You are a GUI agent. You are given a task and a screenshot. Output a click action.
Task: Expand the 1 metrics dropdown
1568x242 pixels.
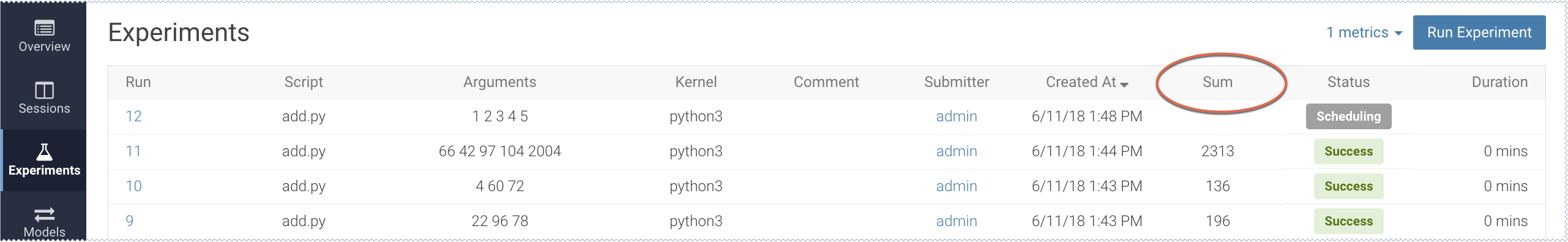[x=1364, y=32]
